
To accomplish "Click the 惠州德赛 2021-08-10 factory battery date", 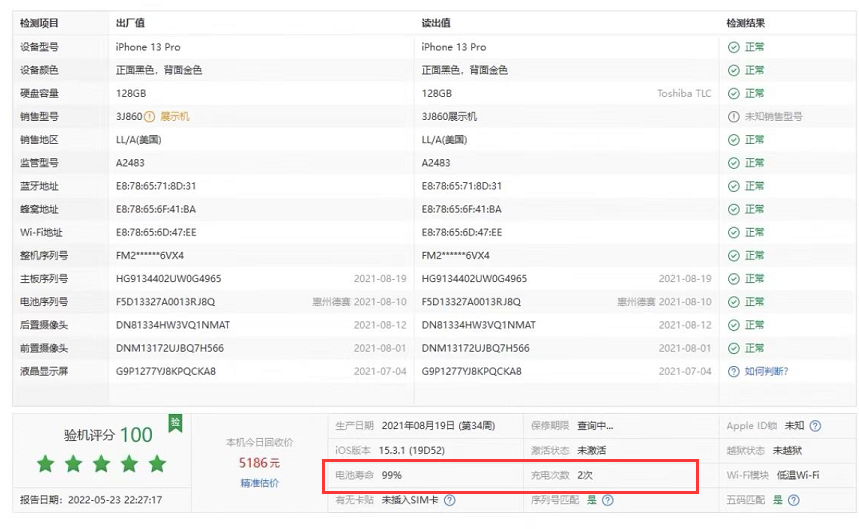I will click(359, 302).
